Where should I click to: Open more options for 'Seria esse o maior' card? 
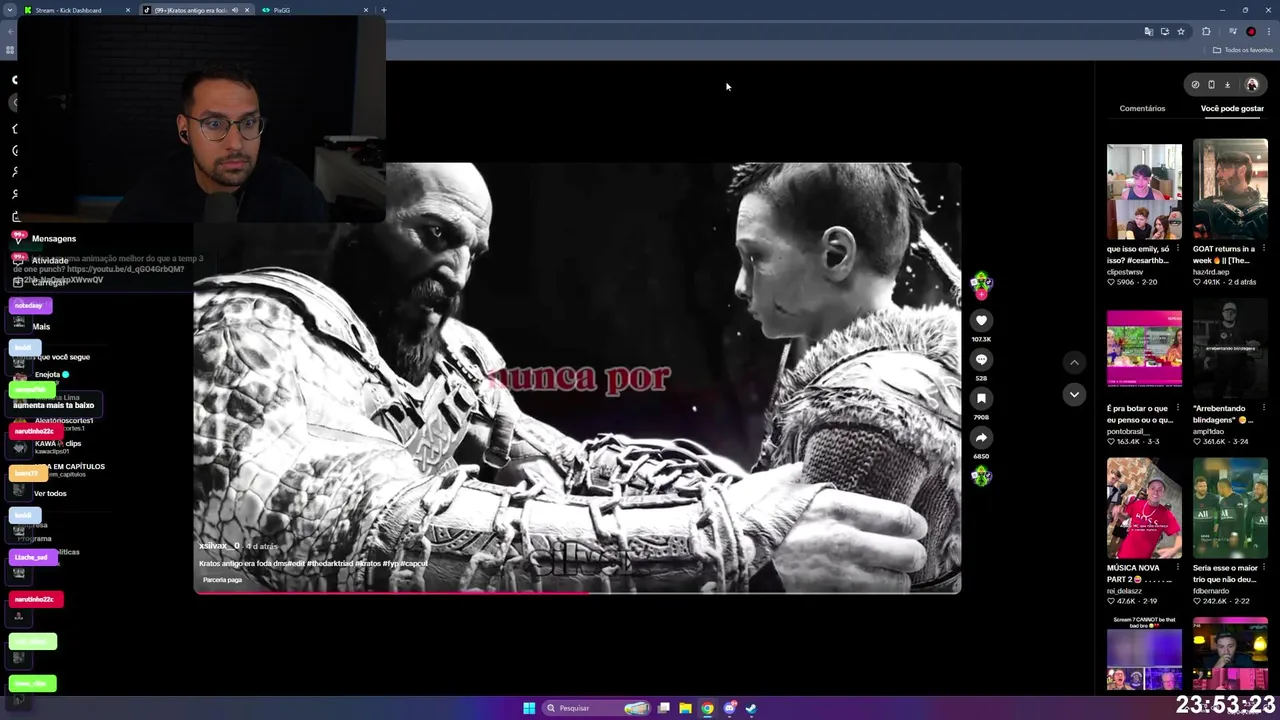coord(1263,568)
